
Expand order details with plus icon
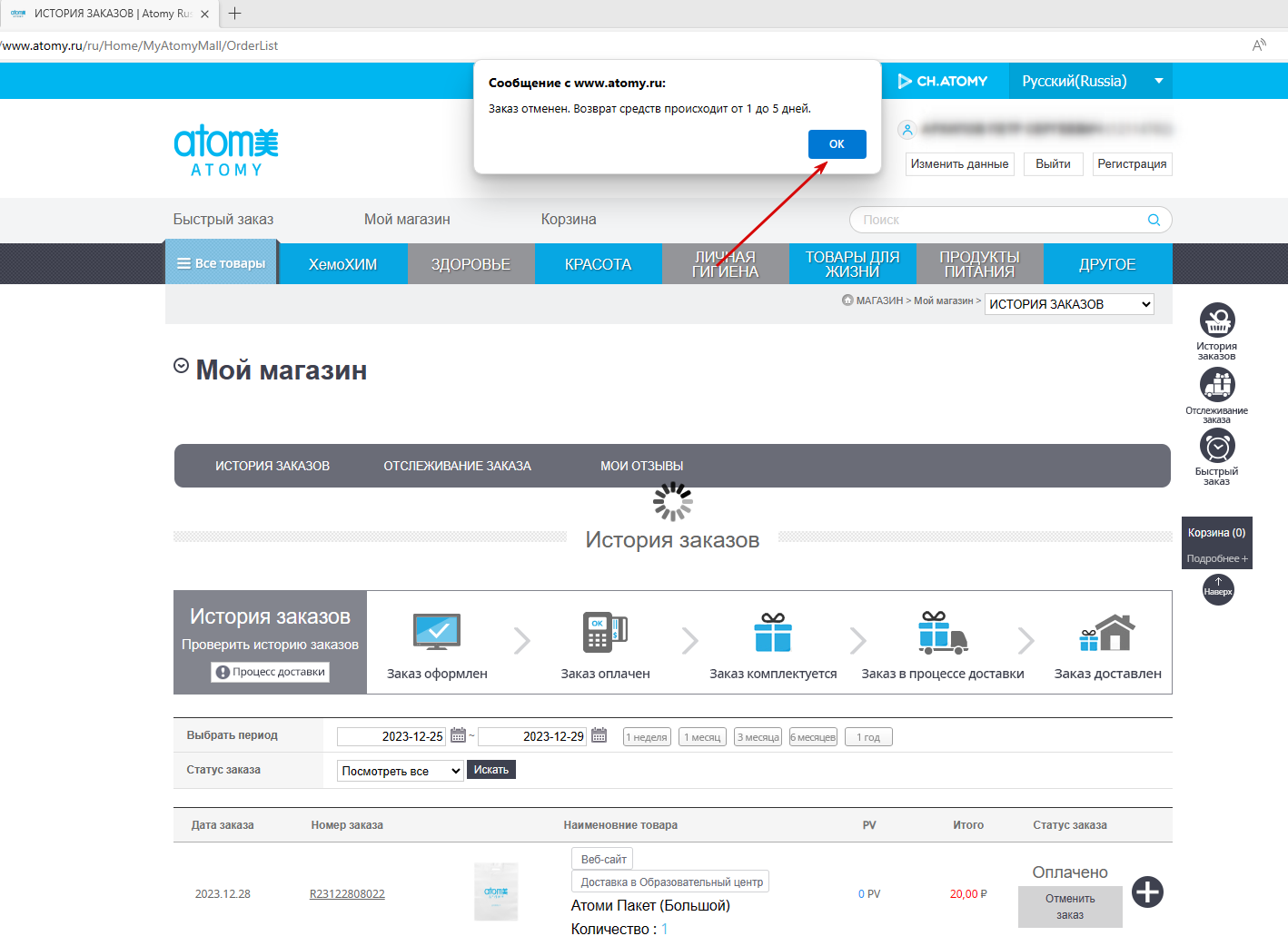[x=1147, y=892]
